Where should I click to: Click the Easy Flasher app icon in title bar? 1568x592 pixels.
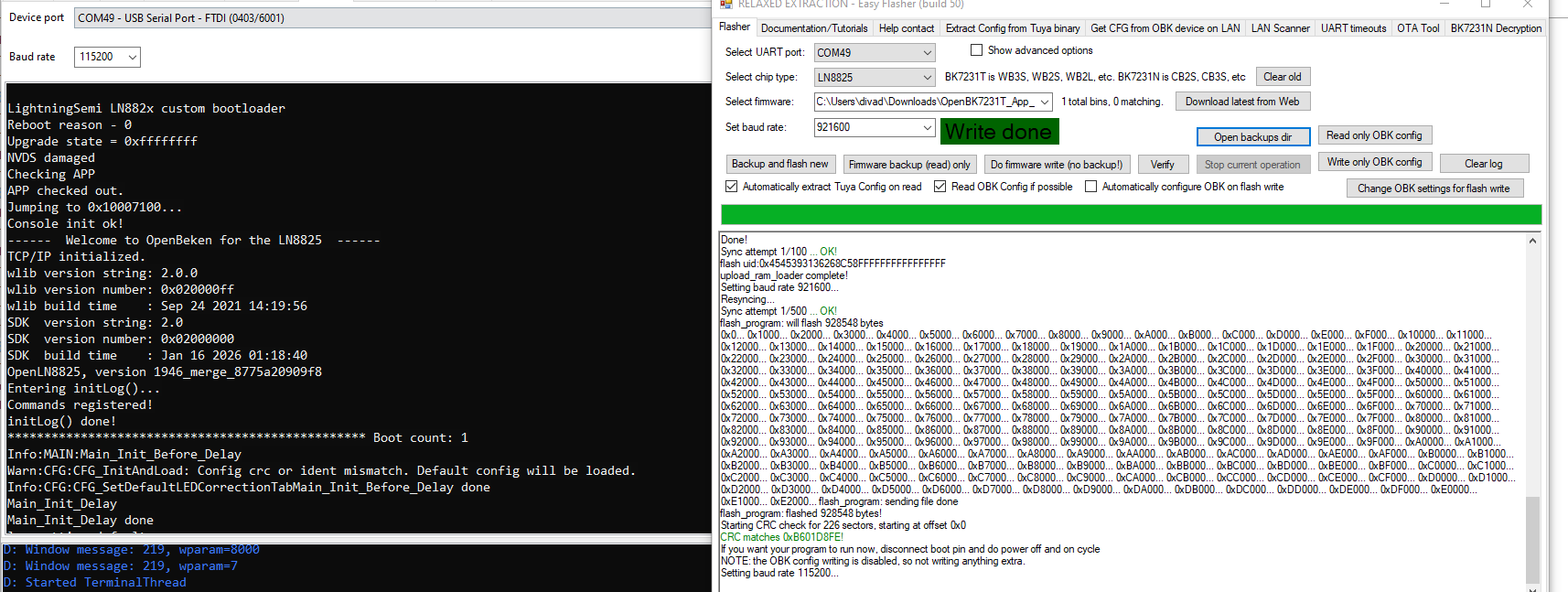[x=725, y=5]
